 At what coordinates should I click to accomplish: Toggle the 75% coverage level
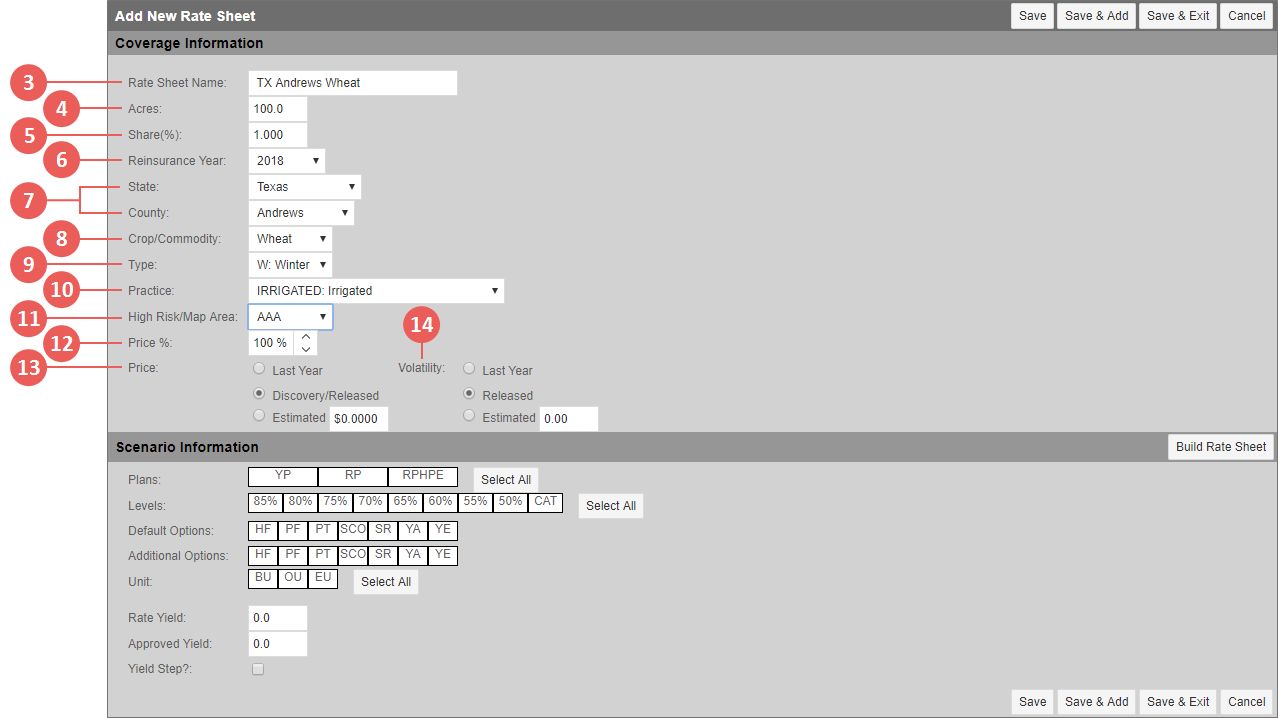pos(335,503)
